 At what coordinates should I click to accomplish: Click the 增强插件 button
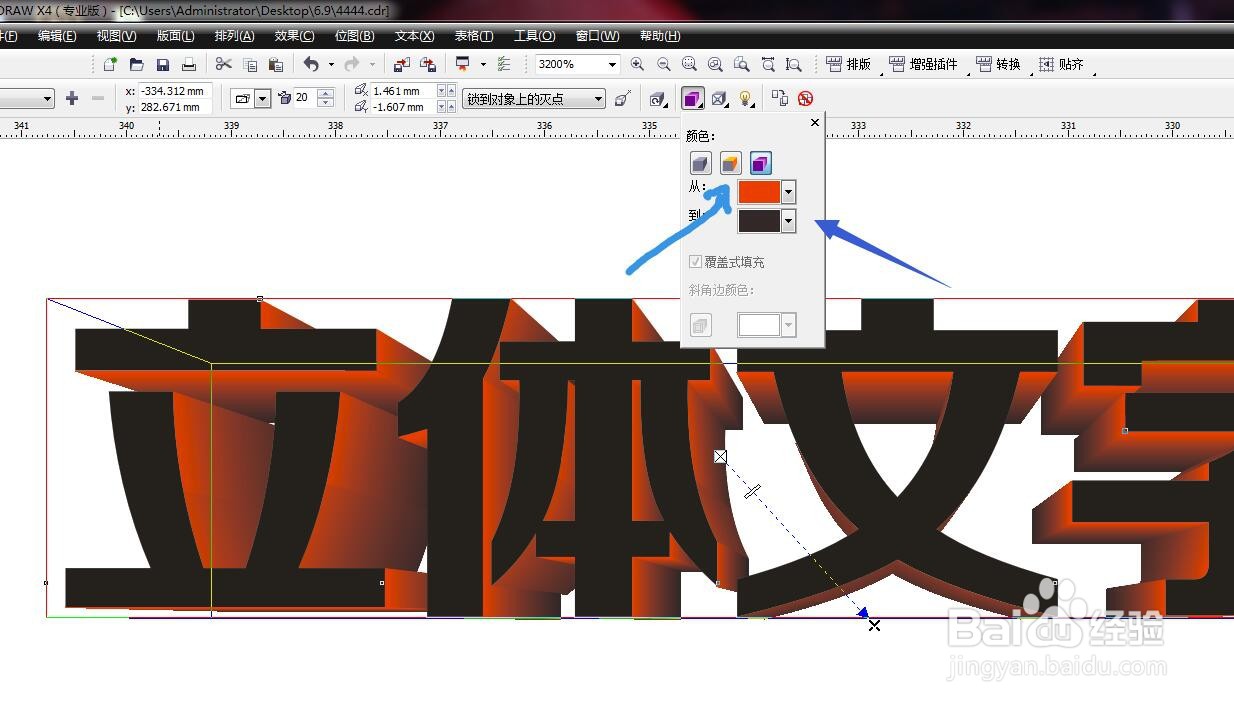(x=923, y=64)
